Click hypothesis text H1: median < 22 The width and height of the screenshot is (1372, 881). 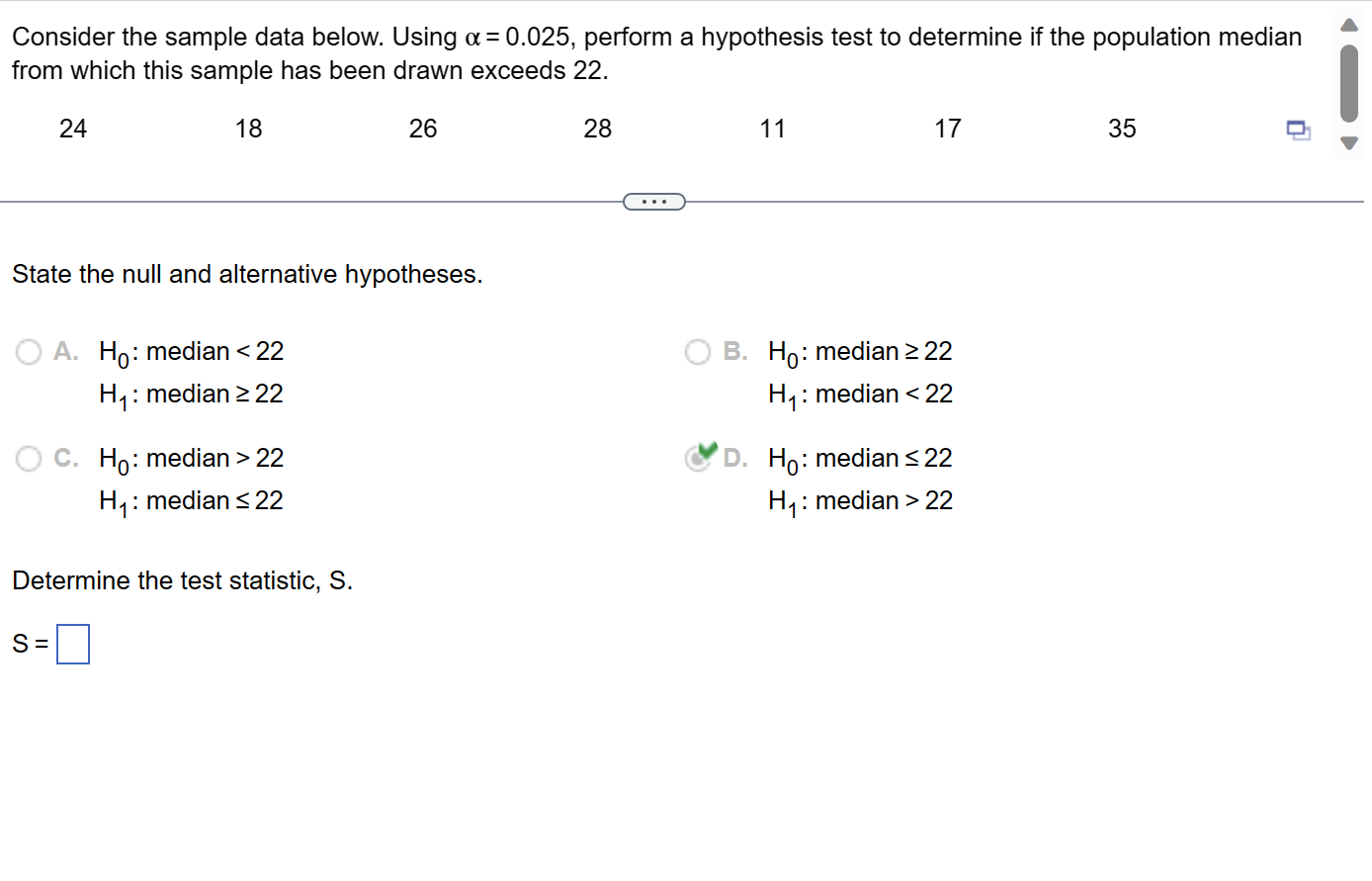tap(859, 394)
